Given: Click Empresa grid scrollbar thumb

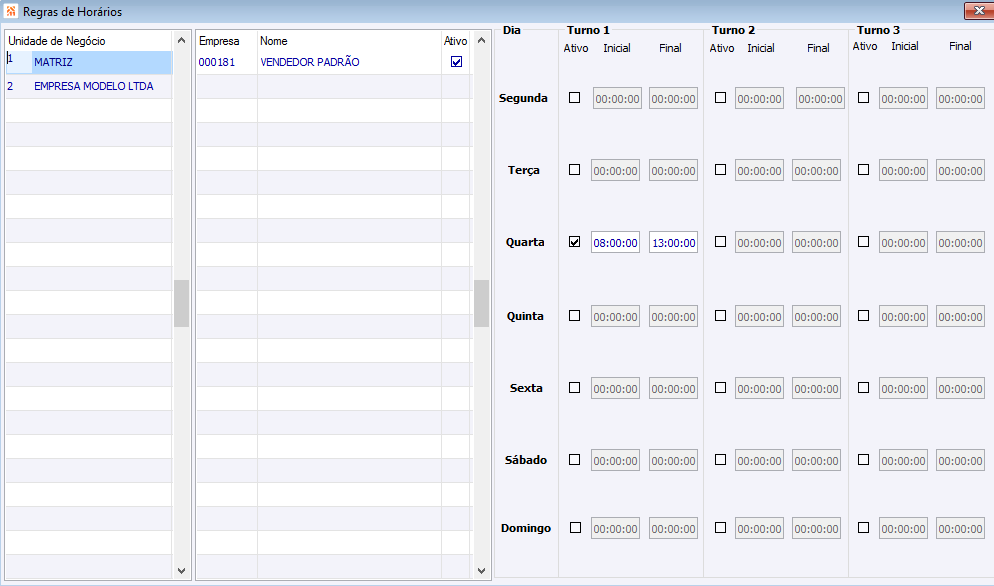Looking at the screenshot, I should (x=481, y=303).
